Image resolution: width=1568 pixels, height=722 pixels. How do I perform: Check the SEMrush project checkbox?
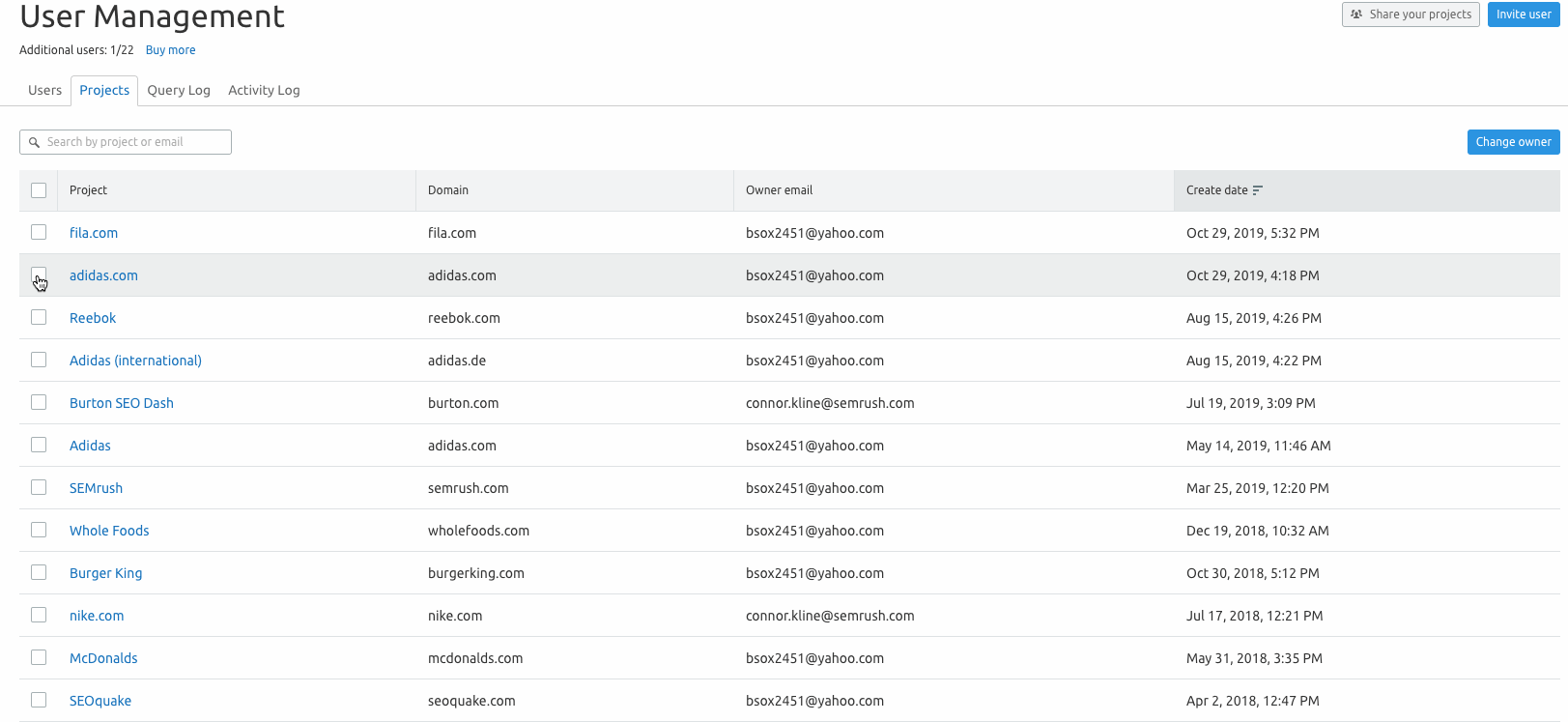39,487
